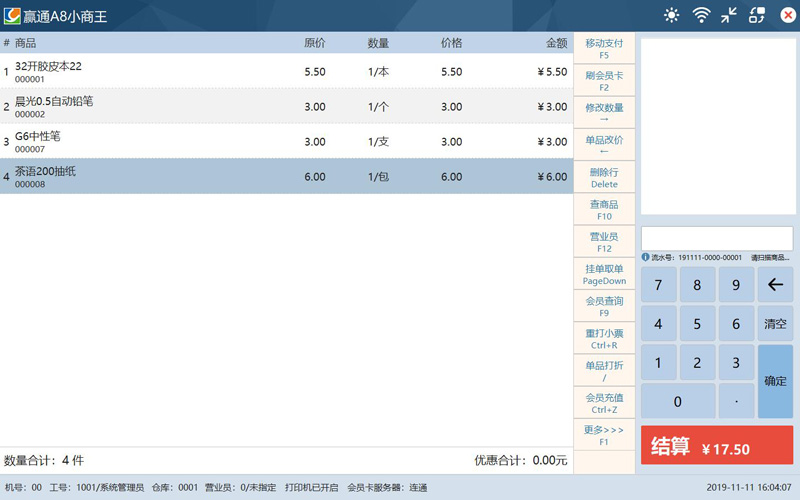Image resolution: width=800 pixels, height=500 pixels.
Task: Open 移动支付 mobile payment
Action: pyautogui.click(x=604, y=49)
